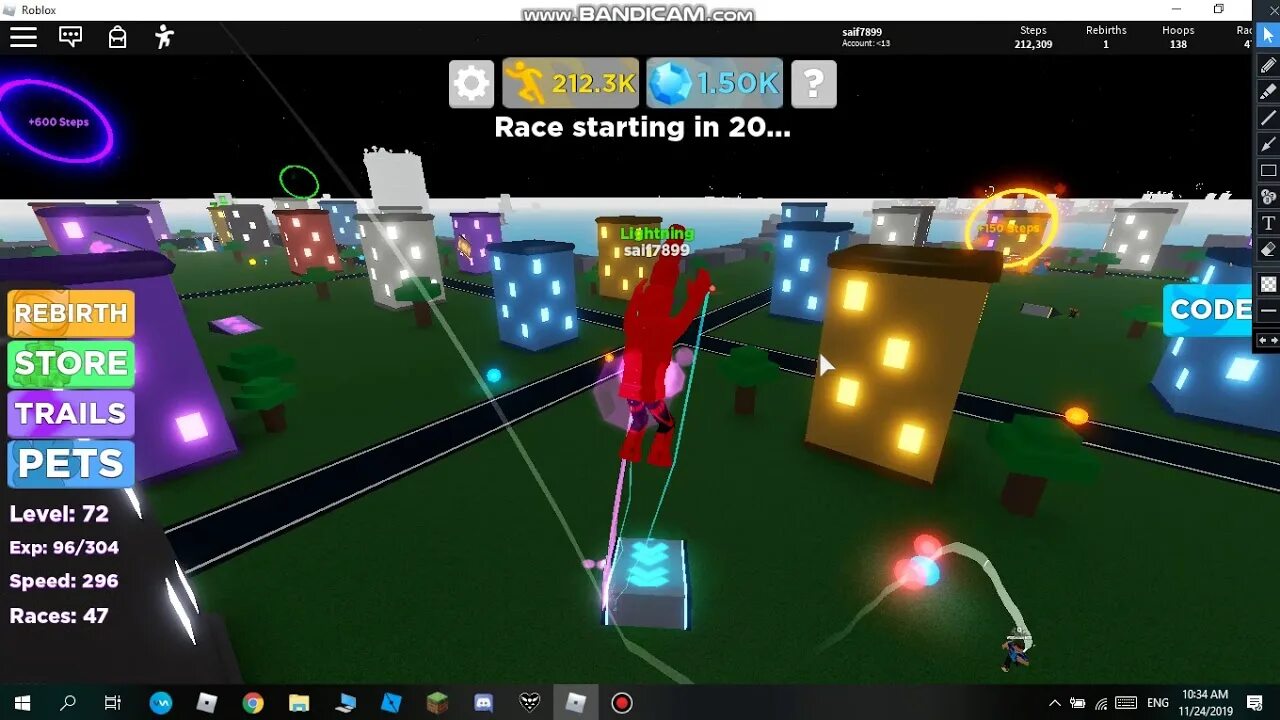This screenshot has height=720, width=1280.
Task: Click the orange +150 Steps hoop
Action: click(1011, 228)
